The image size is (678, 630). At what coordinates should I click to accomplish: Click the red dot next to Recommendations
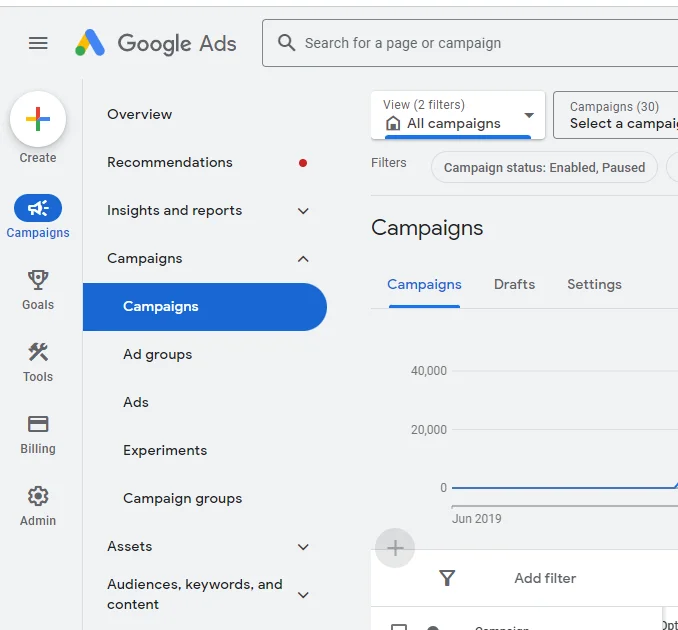tap(303, 163)
